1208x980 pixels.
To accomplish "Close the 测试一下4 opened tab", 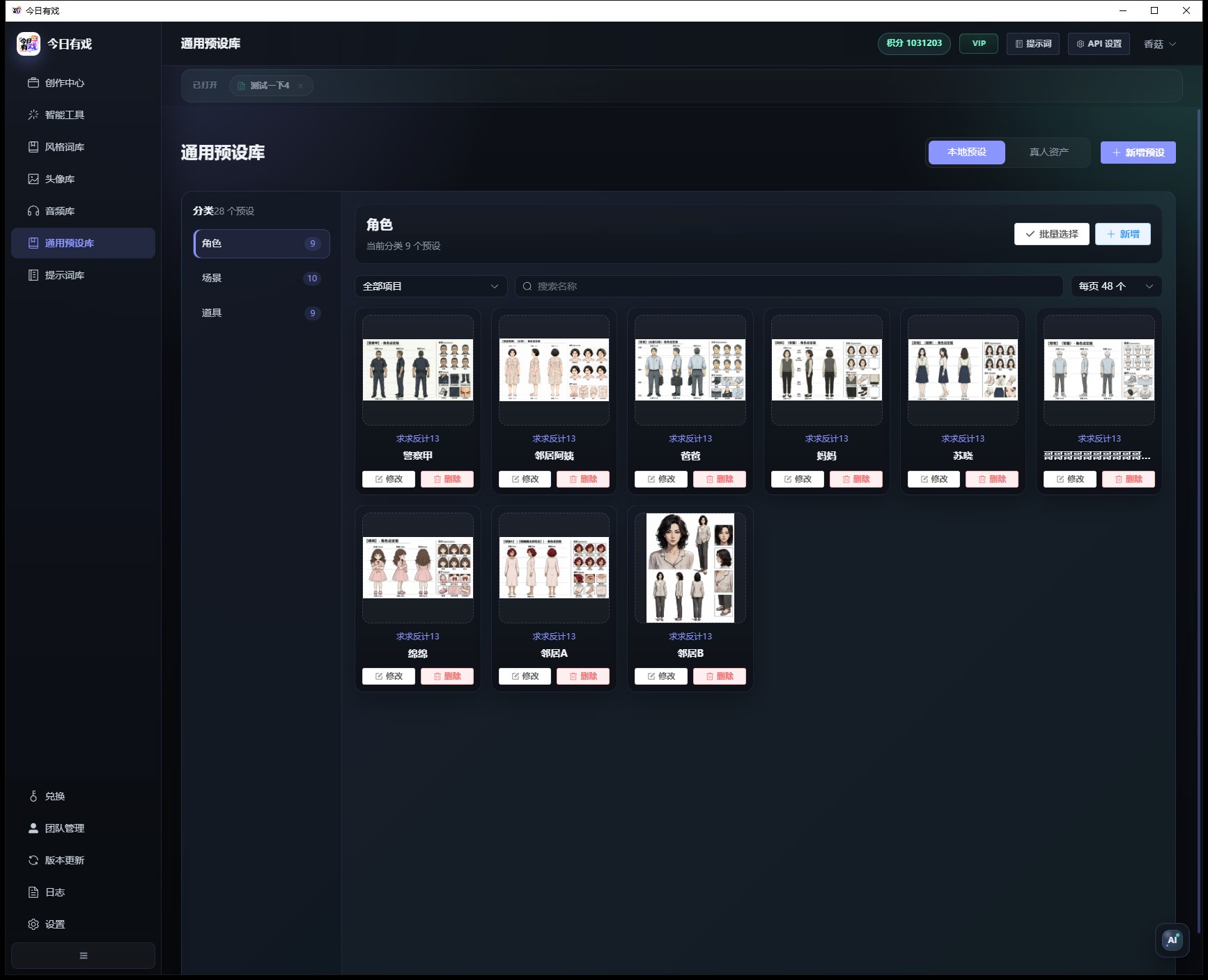I will [300, 86].
